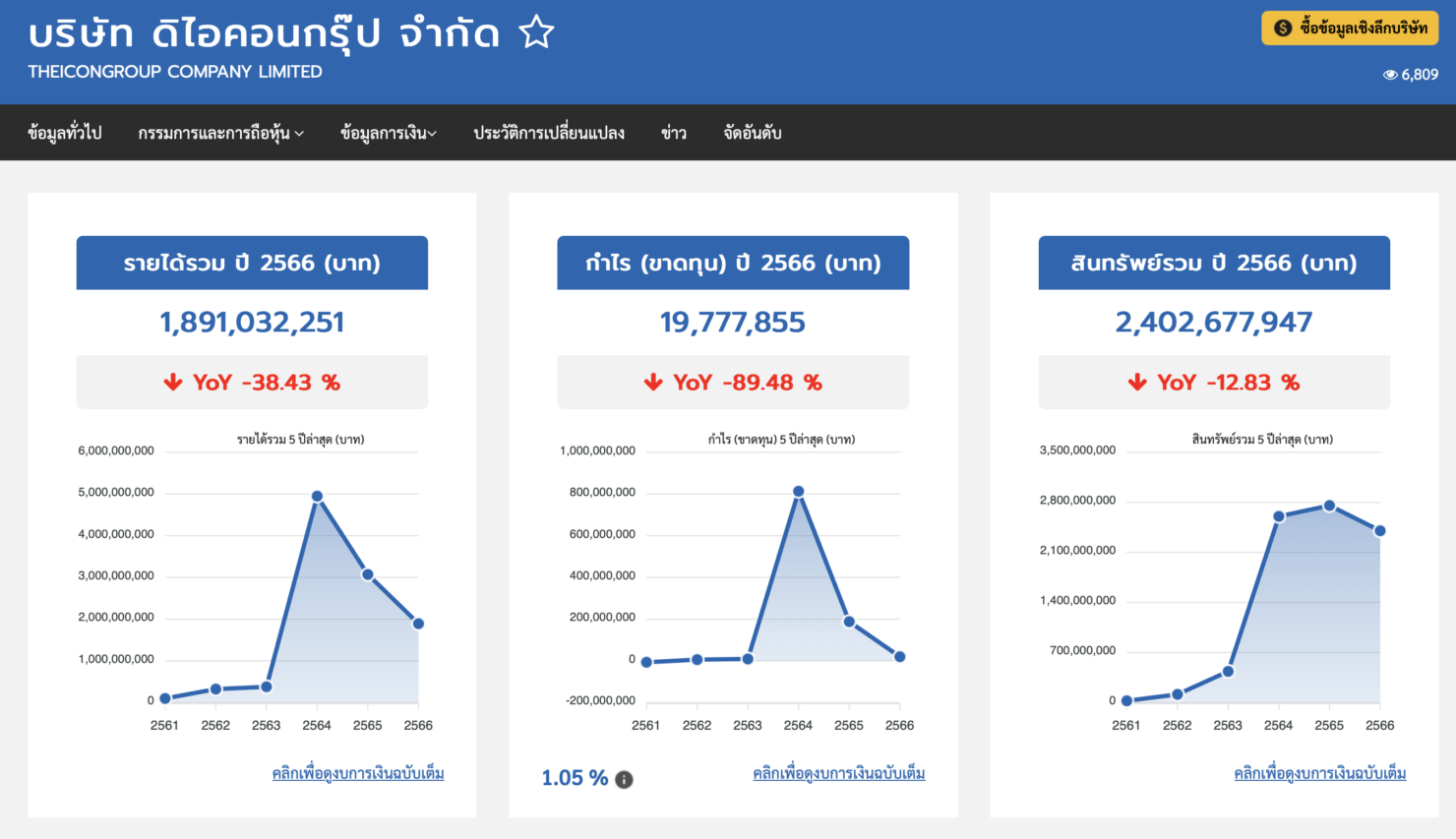Click the 2565 data point on the revenue chart
The width and height of the screenshot is (1456, 839).
point(367,574)
